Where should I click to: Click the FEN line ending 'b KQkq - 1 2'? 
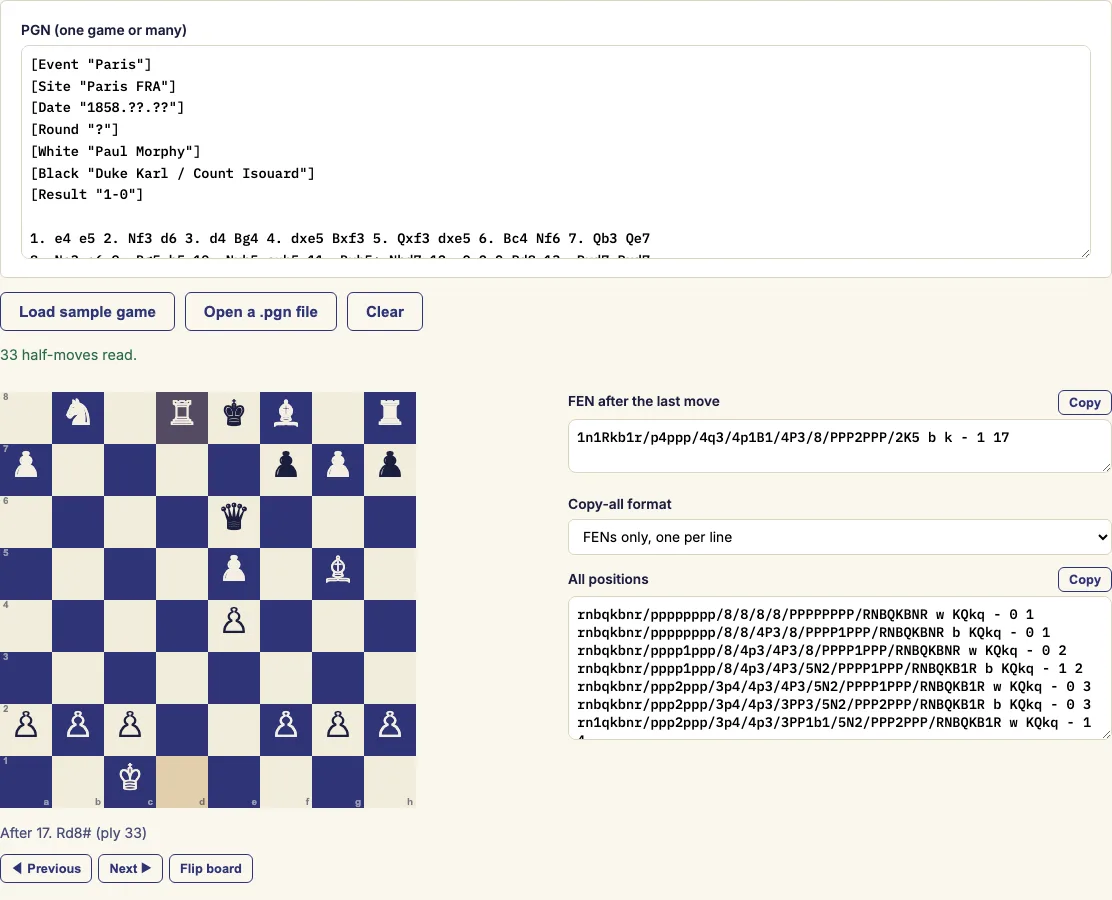click(830, 668)
